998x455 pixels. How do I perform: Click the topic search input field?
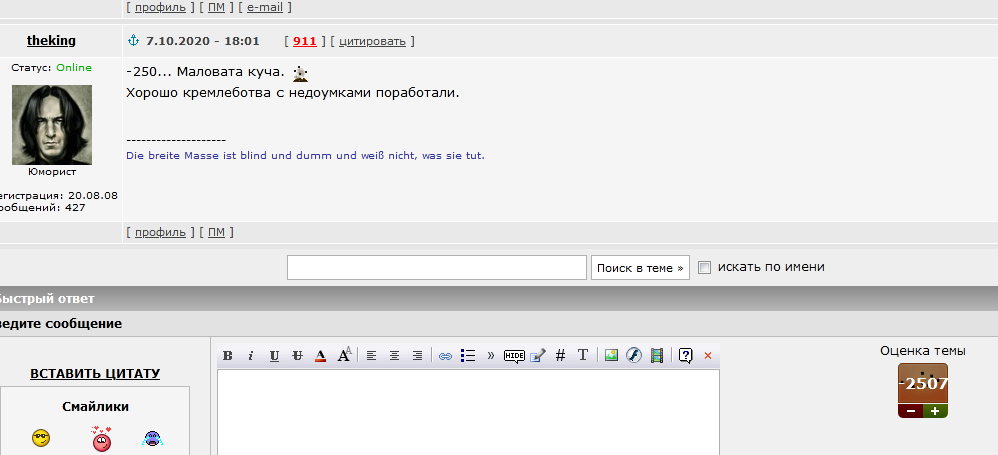pyautogui.click(x=437, y=267)
